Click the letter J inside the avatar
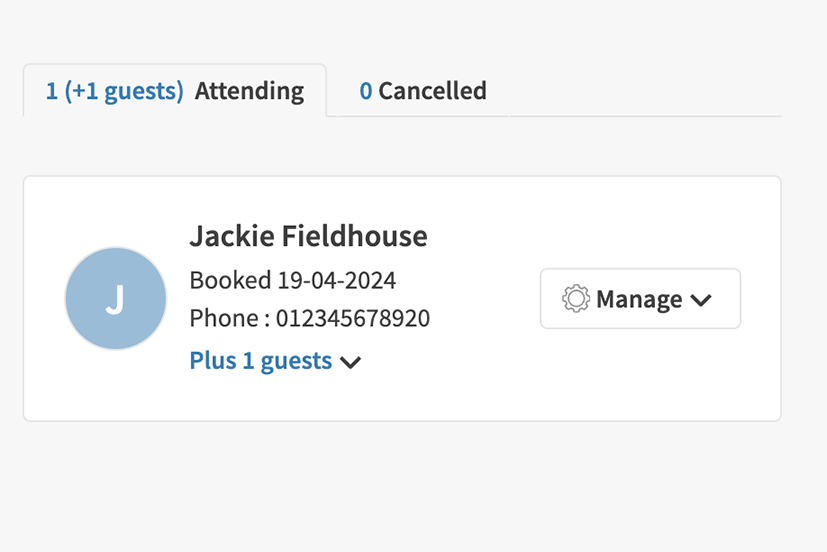 pyautogui.click(x=115, y=299)
